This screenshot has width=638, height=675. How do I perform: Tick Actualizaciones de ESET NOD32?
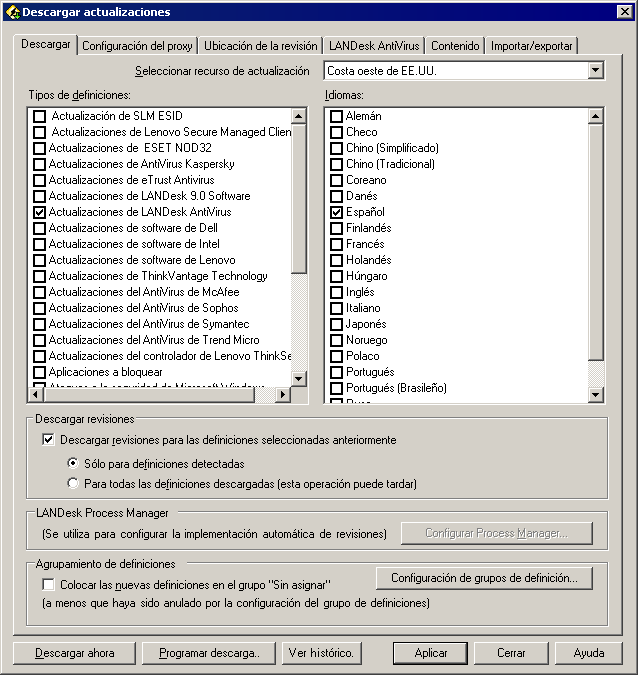(39, 148)
